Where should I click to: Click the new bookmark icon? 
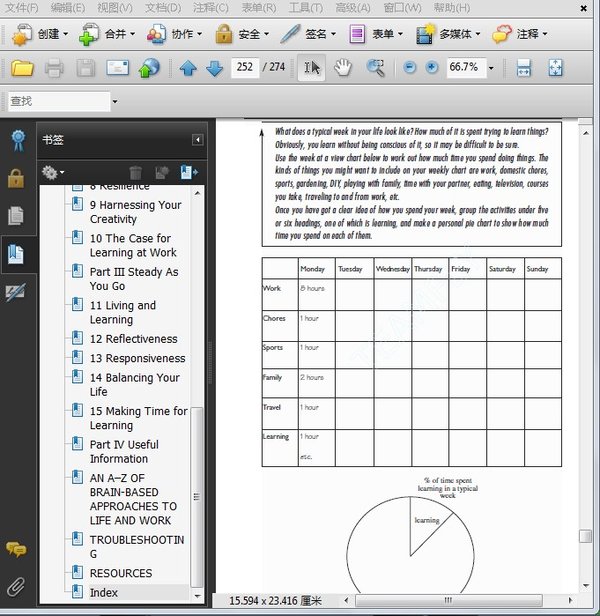pyautogui.click(x=162, y=172)
